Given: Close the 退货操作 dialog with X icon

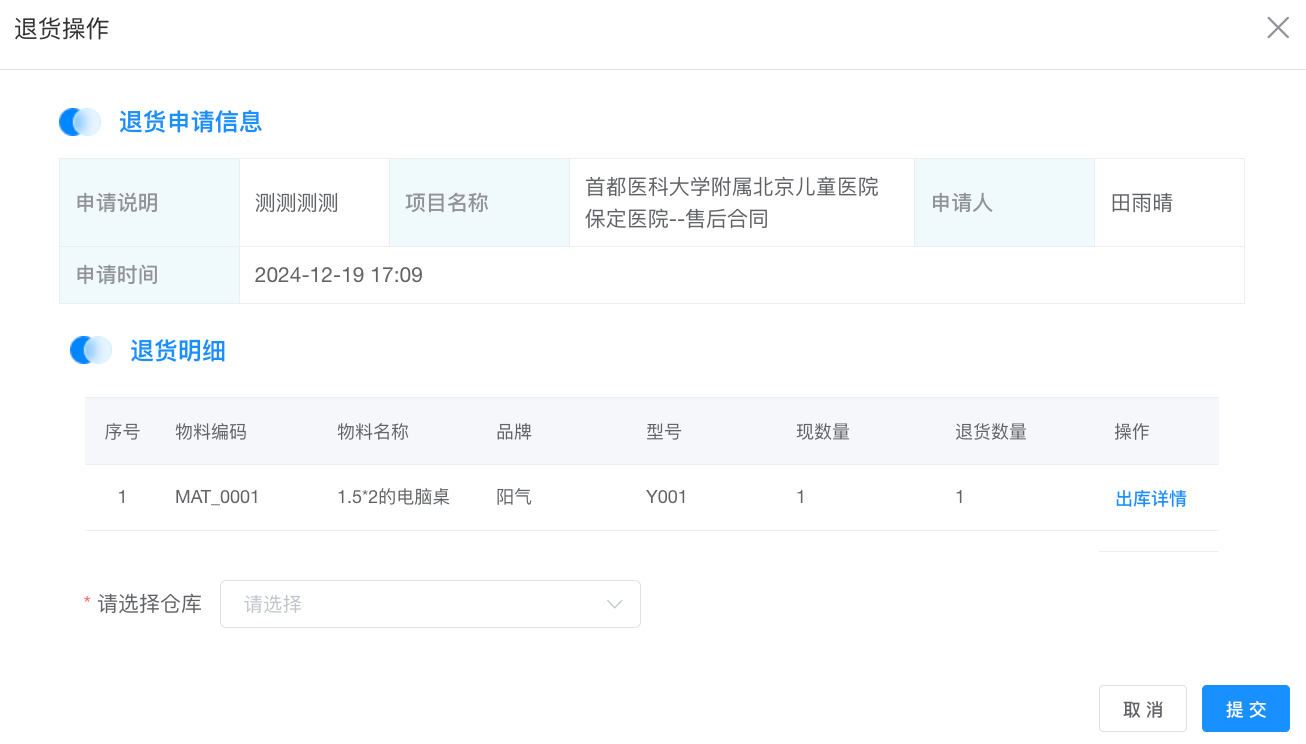Looking at the screenshot, I should (1277, 28).
